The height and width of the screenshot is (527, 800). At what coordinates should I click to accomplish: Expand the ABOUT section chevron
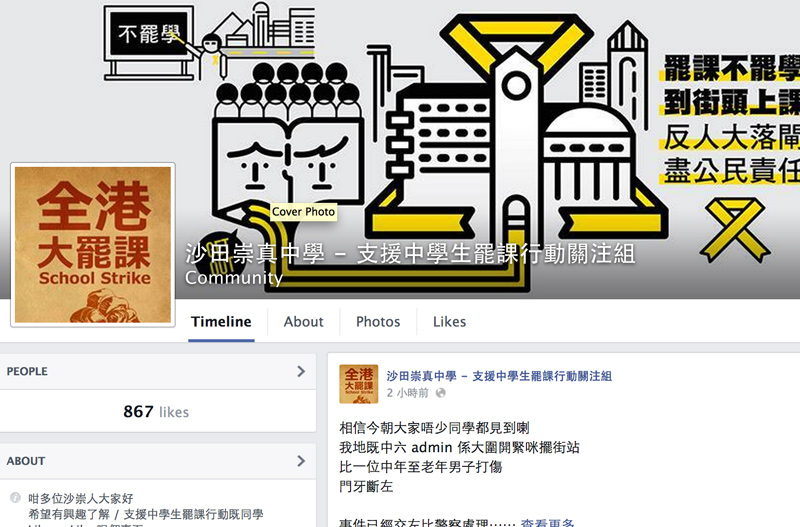301,461
